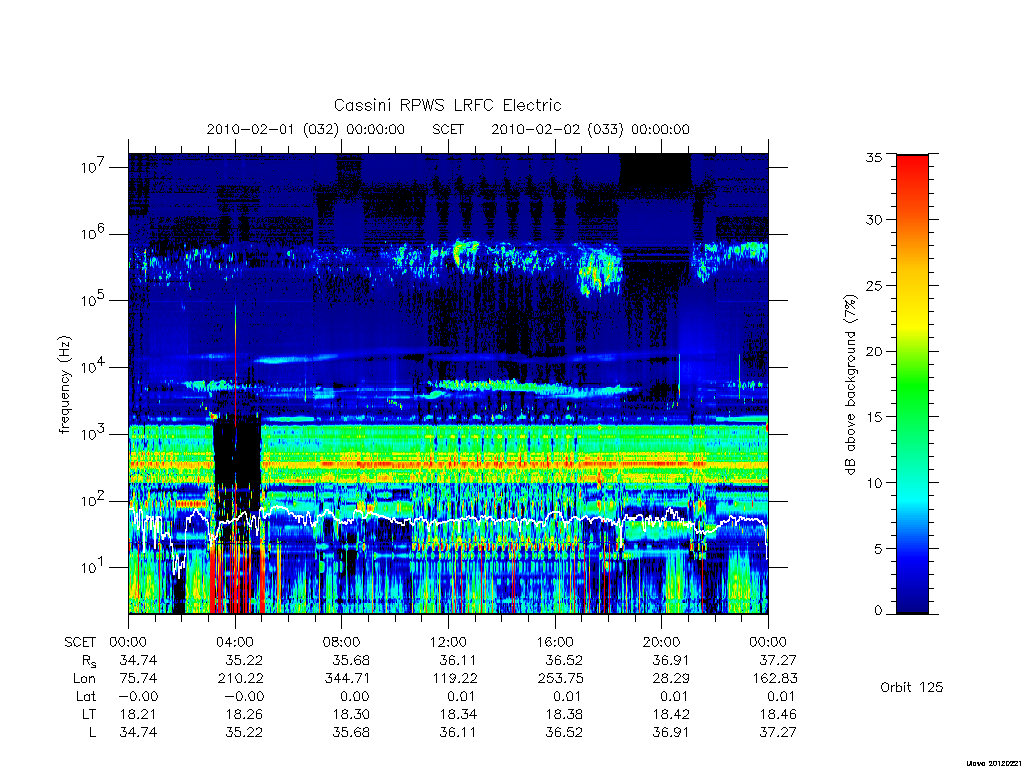The image size is (1024, 768).
Task: Click the spectrogram plot area
Action: point(448,383)
